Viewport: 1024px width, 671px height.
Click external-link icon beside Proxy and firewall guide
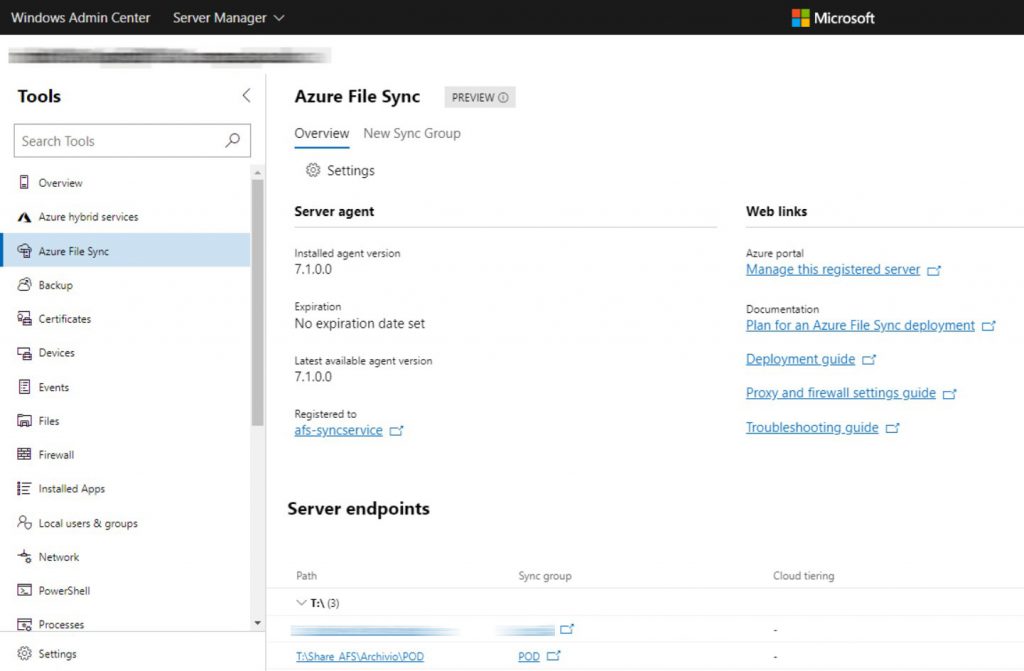[950, 393]
